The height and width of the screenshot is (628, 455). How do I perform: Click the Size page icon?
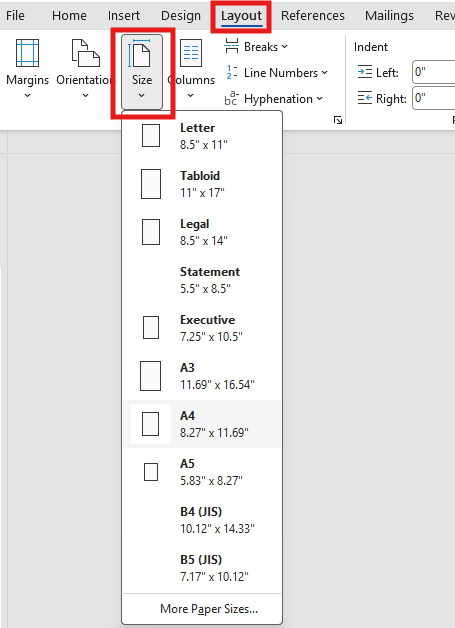139,52
